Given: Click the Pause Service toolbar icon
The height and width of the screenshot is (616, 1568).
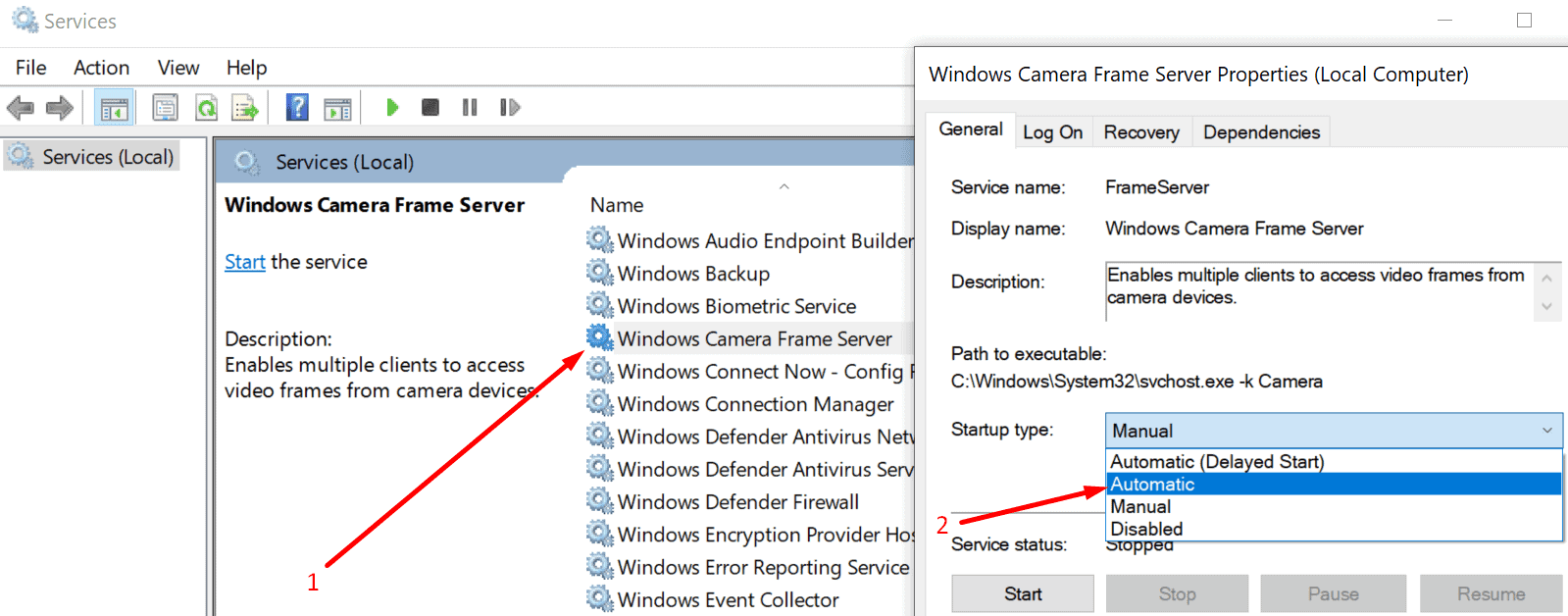Looking at the screenshot, I should point(470,107).
